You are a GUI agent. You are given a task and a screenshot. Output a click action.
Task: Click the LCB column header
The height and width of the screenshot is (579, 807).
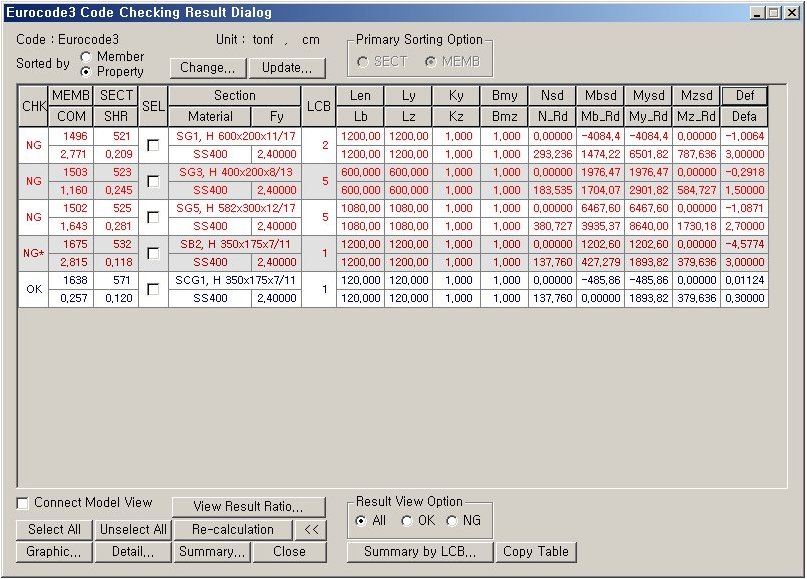tap(319, 106)
